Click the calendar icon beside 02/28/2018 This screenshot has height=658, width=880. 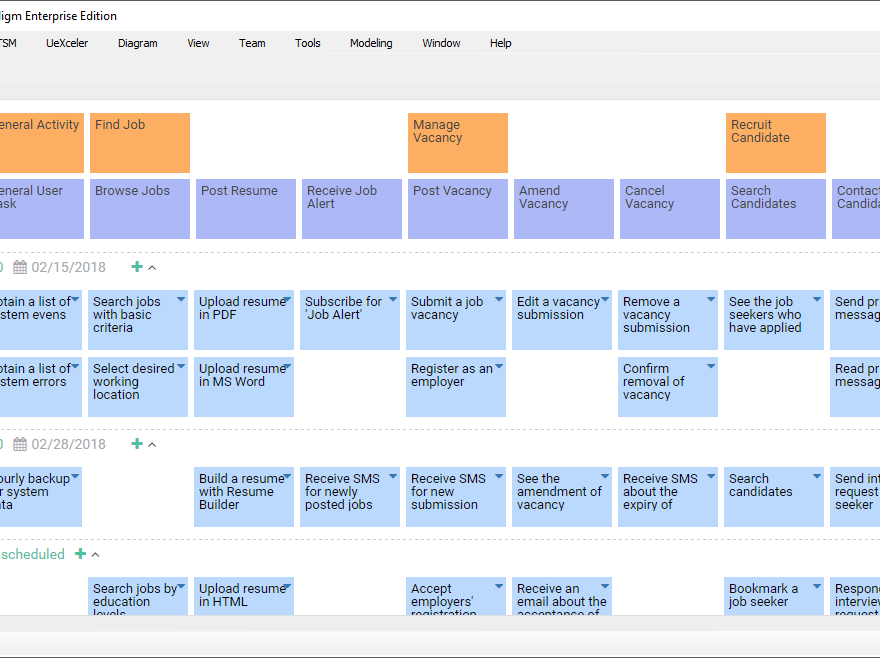pyautogui.click(x=20, y=445)
